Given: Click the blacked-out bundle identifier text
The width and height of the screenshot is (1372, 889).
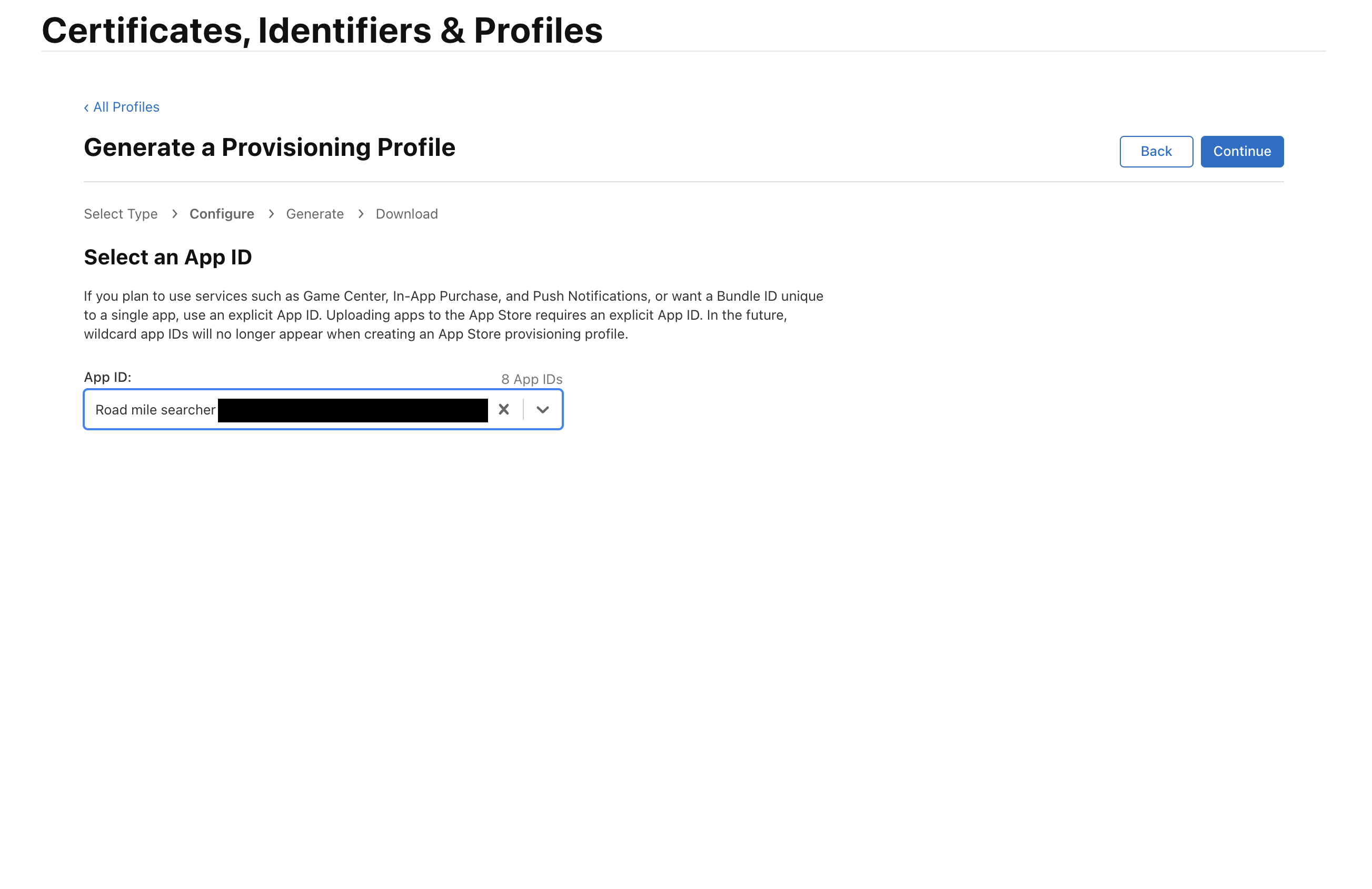Looking at the screenshot, I should point(352,410).
